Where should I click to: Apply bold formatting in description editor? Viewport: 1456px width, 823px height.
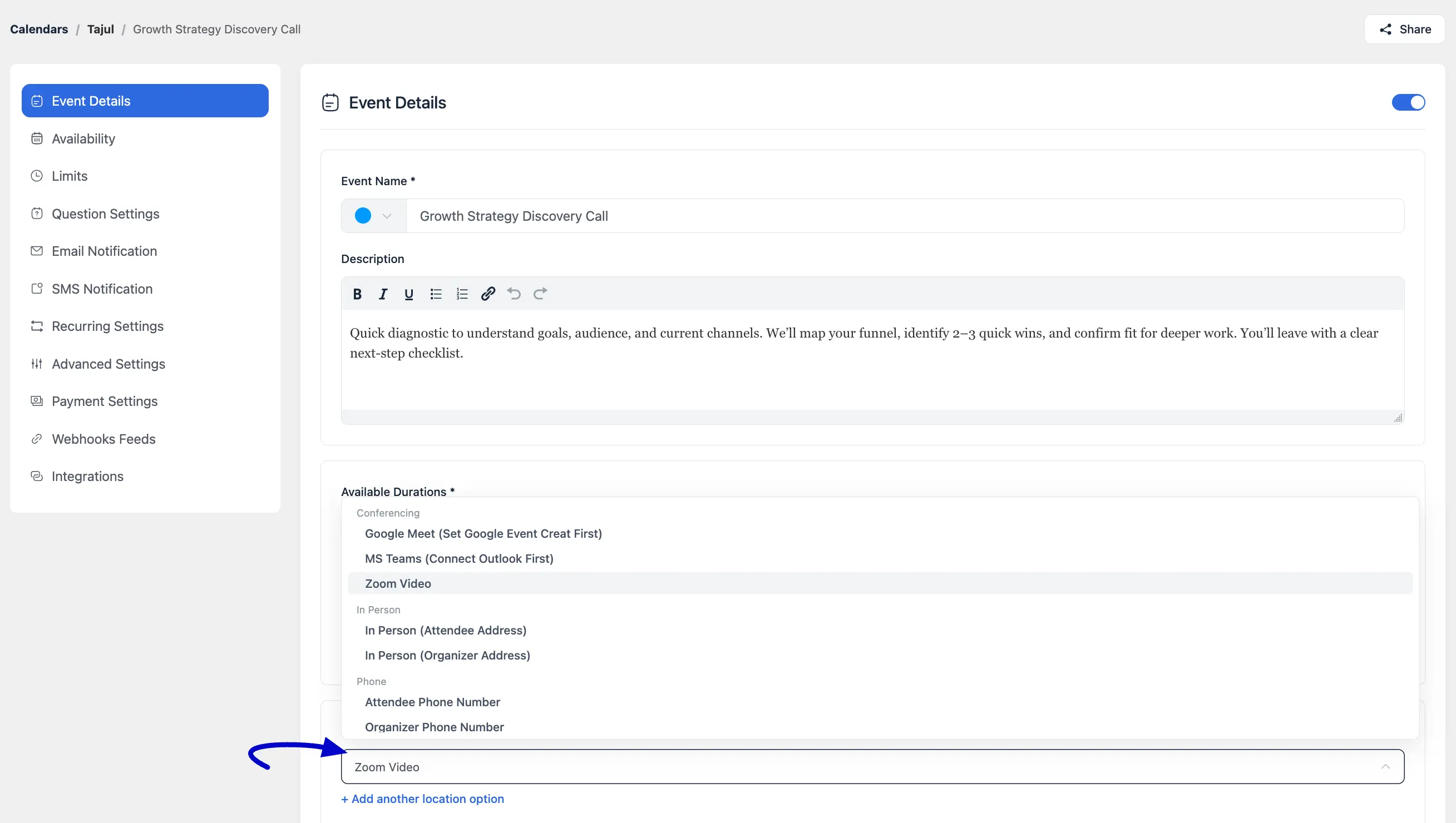[357, 294]
